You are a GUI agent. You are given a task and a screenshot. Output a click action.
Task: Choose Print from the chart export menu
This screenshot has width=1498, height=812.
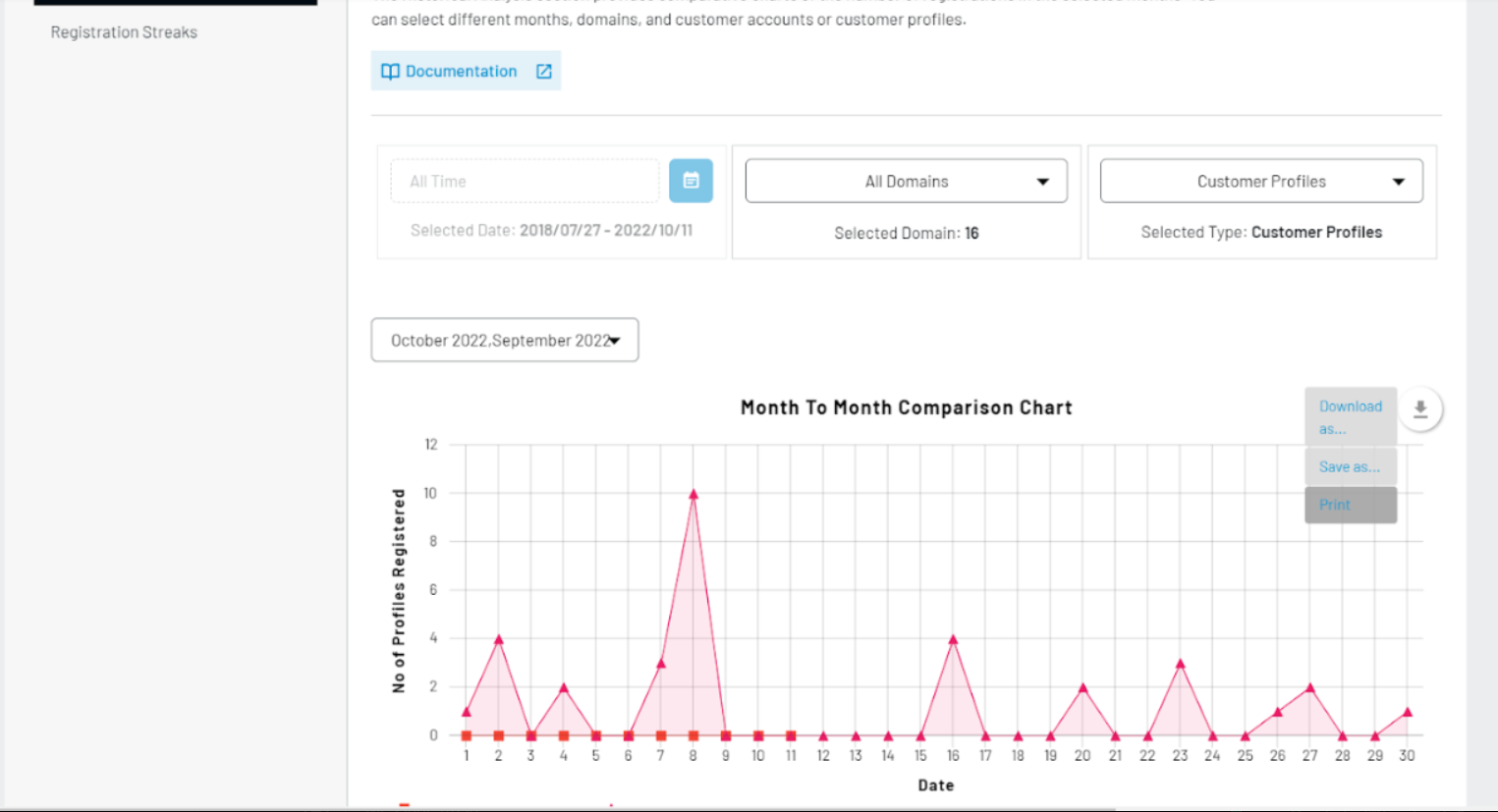[x=1335, y=505]
